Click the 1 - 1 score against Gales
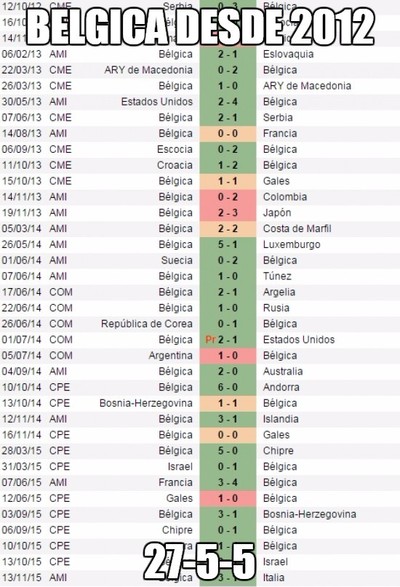 coord(228,181)
